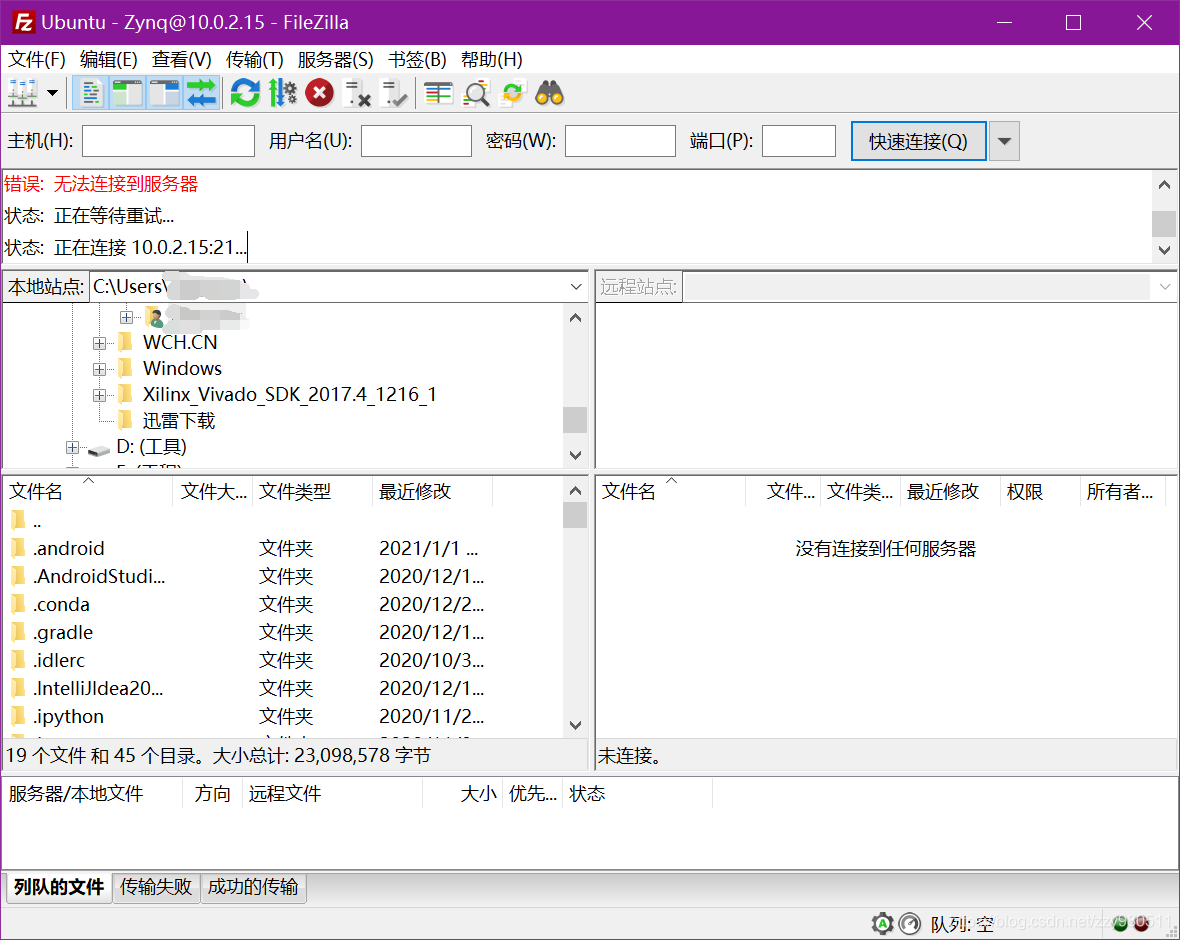This screenshot has height=940, width=1180.
Task: Click status bar gear settings icon
Action: tap(882, 923)
